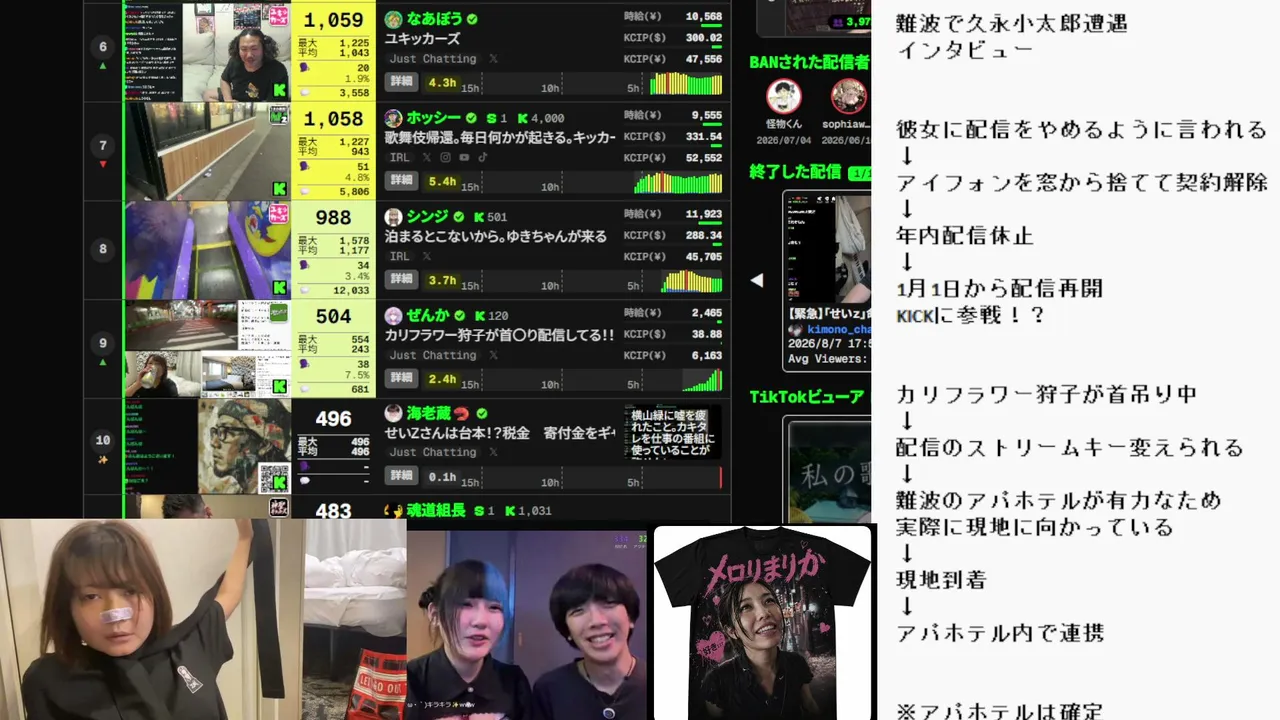This screenshot has width=1280, height=720.
Task: Click the TikTokビューア section heading
Action: click(808, 397)
